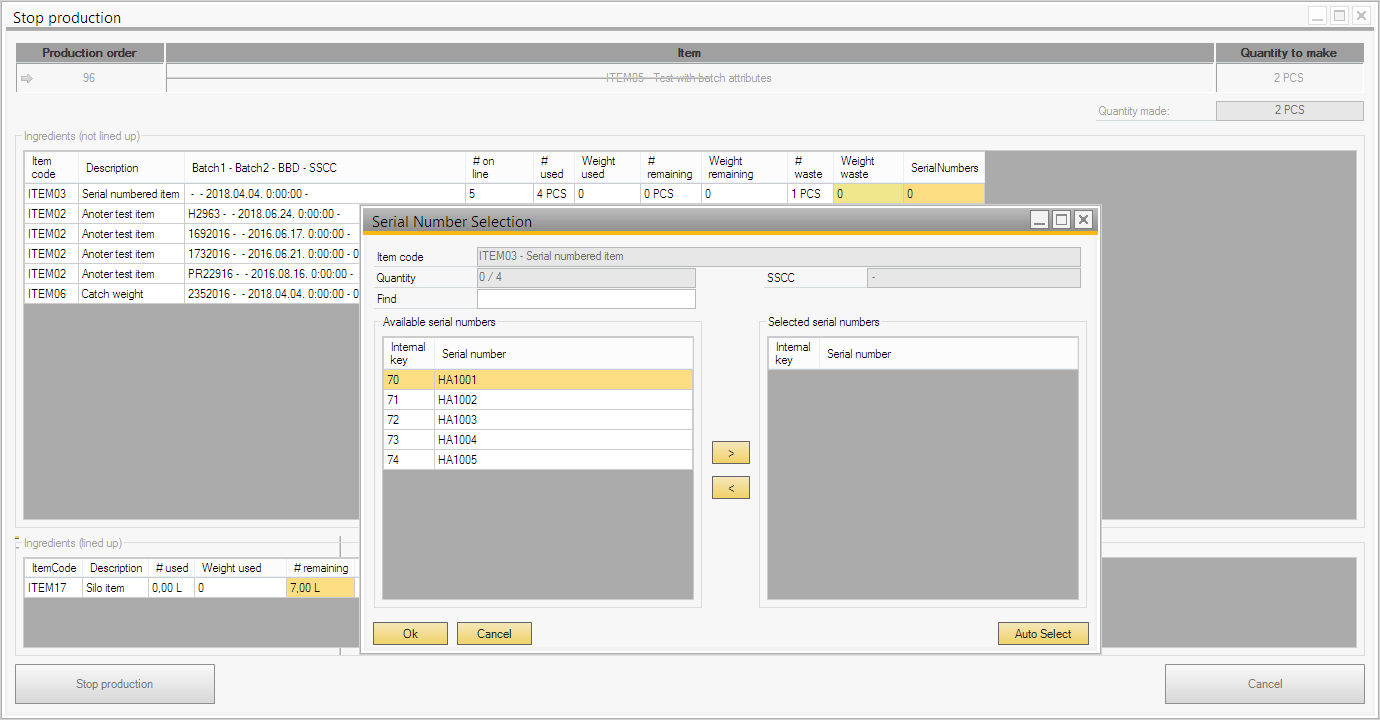Screen dimensions: 1380x720
Task: Click into the Find input field
Action: (586, 299)
